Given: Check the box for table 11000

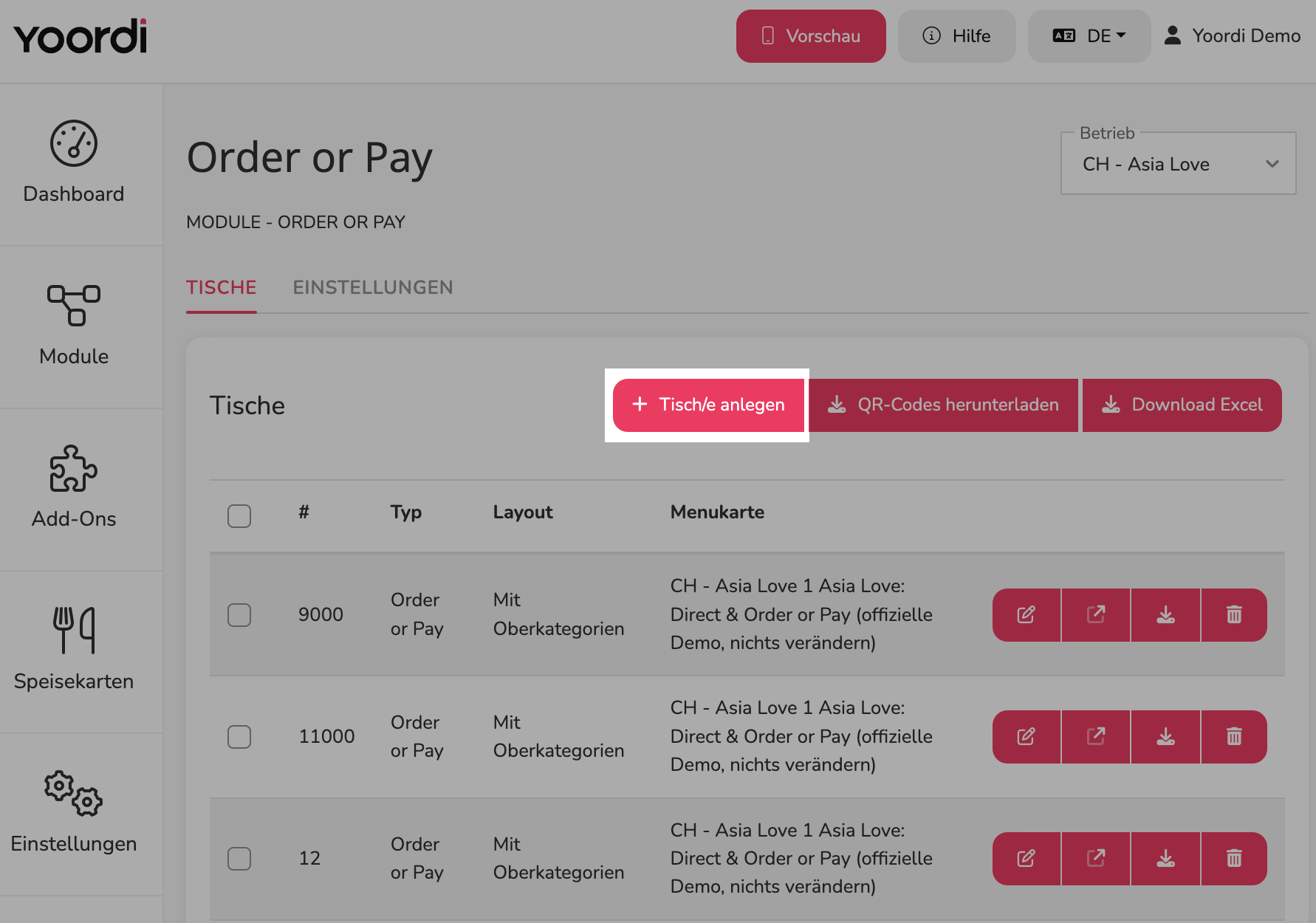Looking at the screenshot, I should click(239, 737).
